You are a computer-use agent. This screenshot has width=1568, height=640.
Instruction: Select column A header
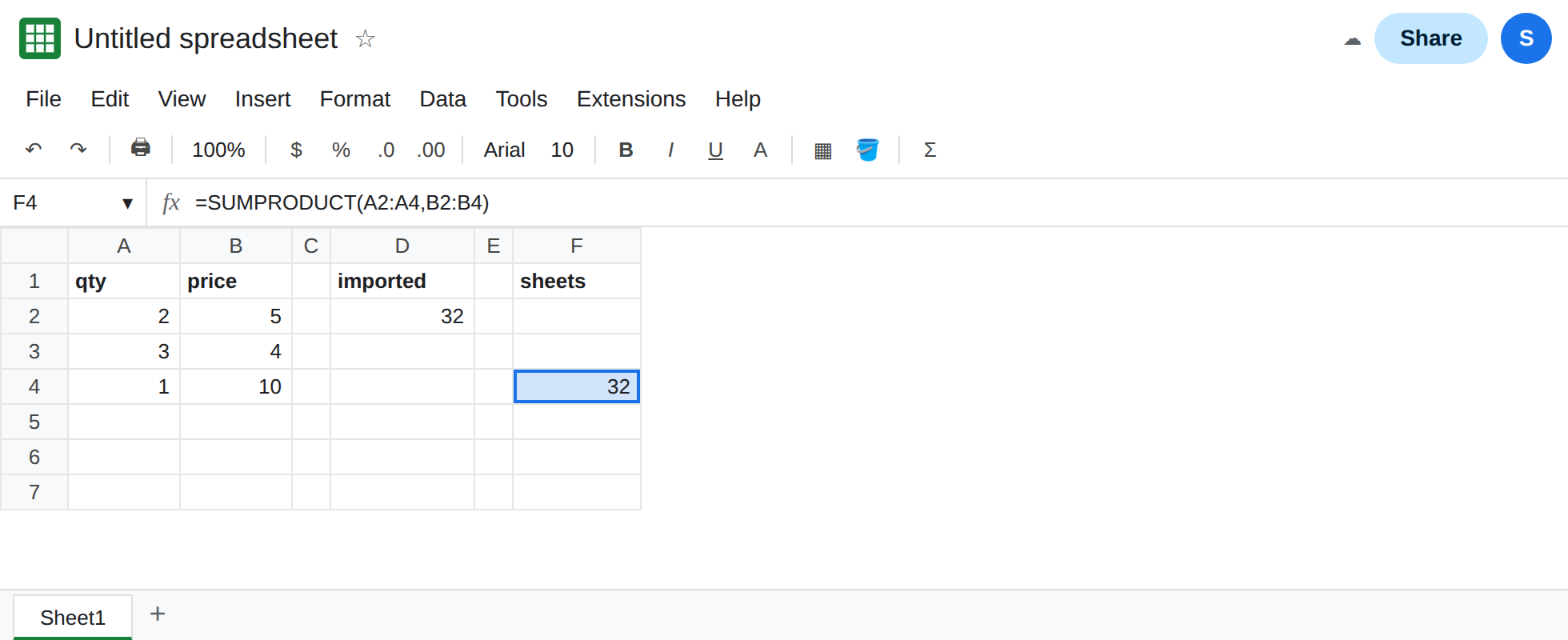124,246
